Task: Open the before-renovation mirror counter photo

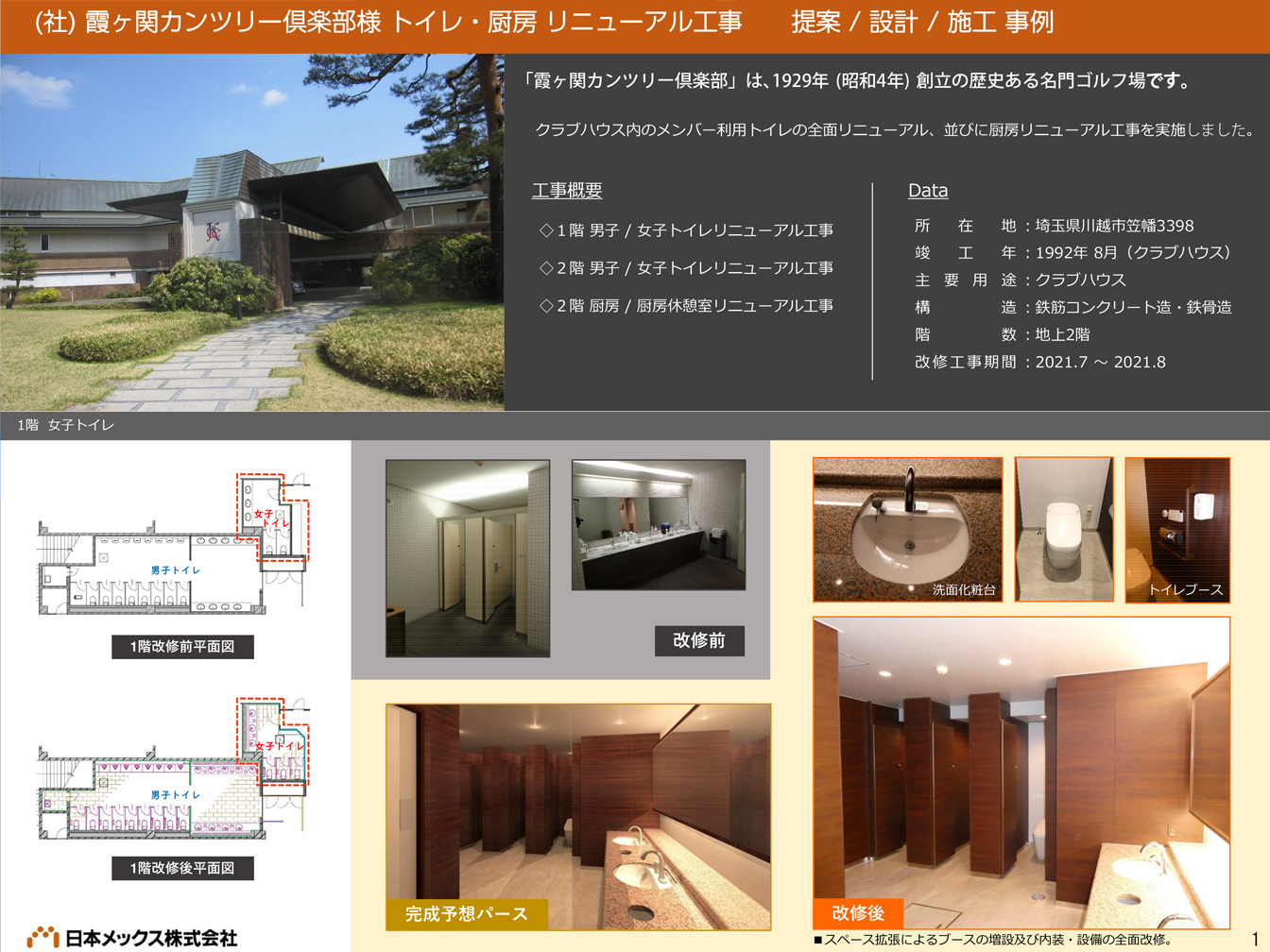Action: point(659,525)
